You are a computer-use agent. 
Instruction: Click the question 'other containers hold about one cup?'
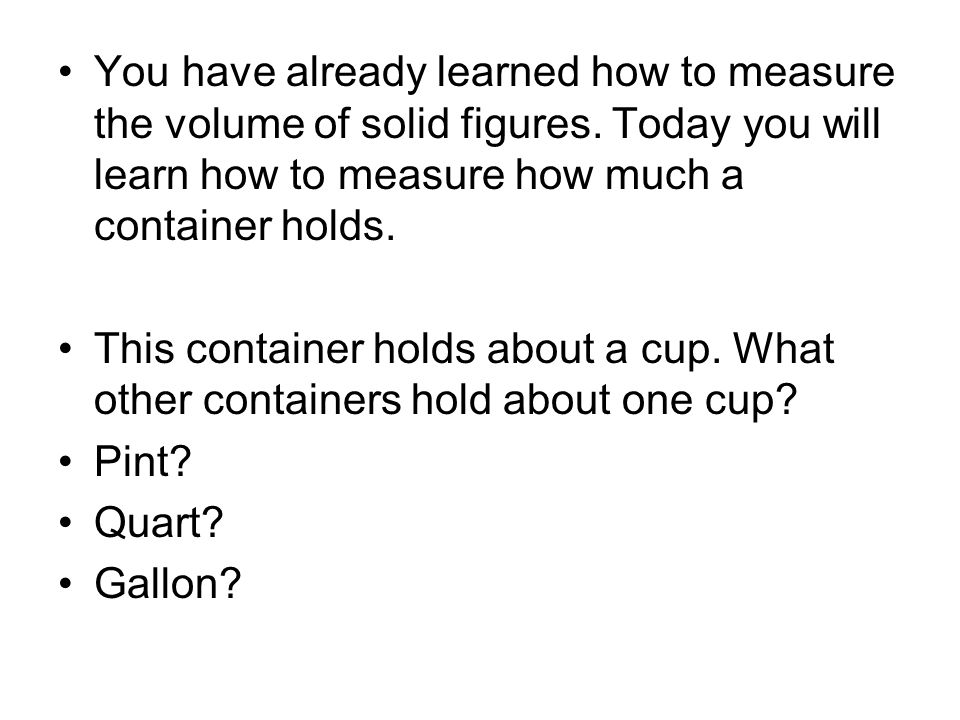(x=446, y=401)
